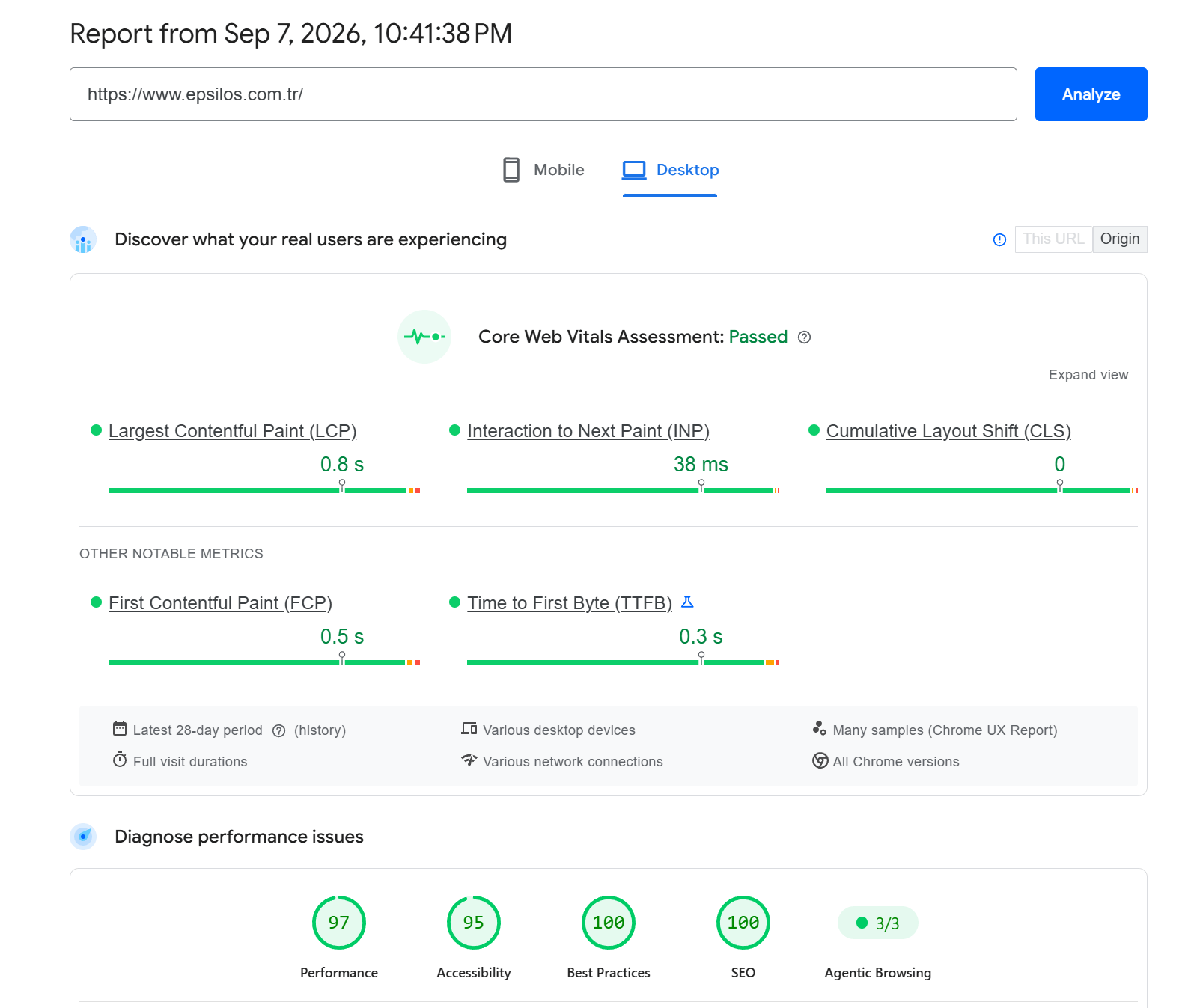Open Time to First Byte (TTFB) link
The width and height of the screenshot is (1191, 1008).
(570, 603)
